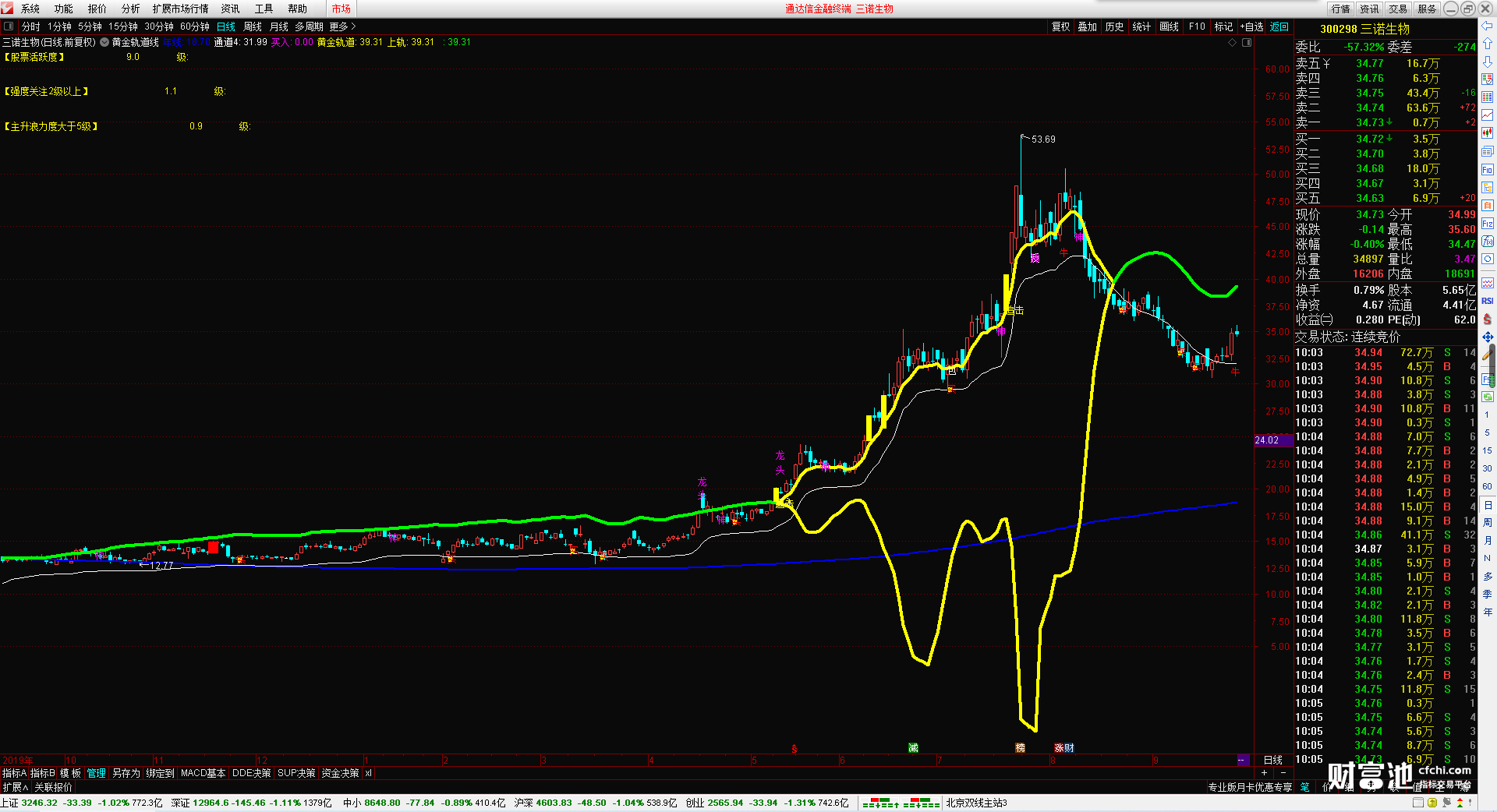The image size is (1497, 812).
Task: Click the 关联报价 tab at bottom
Action: pyautogui.click(x=53, y=787)
